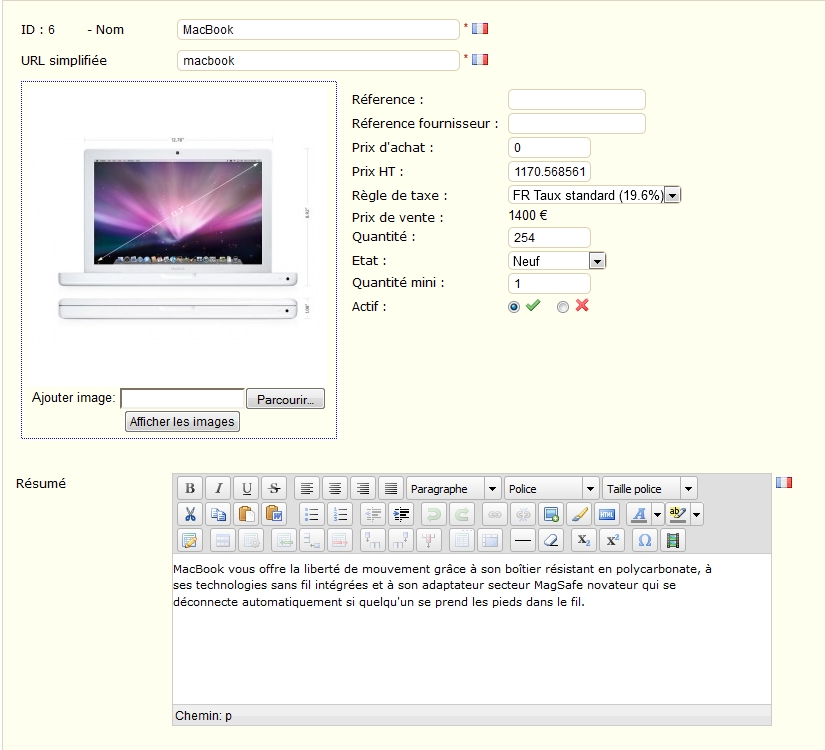The image size is (825, 750).
Task: Apply superscript formatting
Action: point(612,541)
